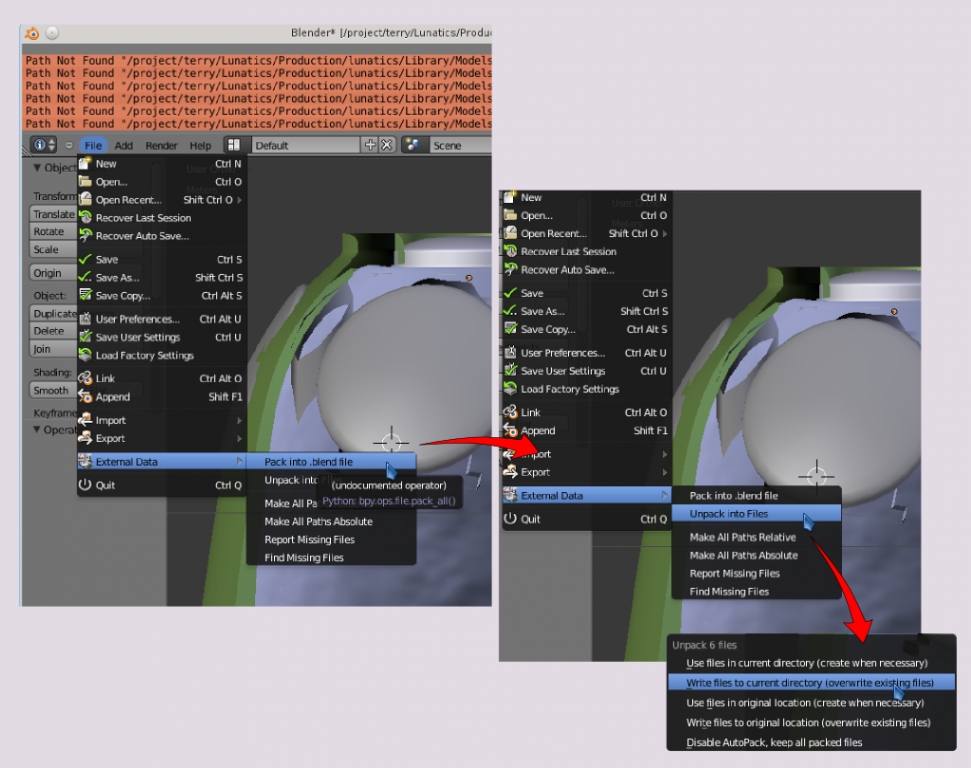Expand the Import submenu arrow in left menu
Viewport: 971px width, 768px height.
240,420
